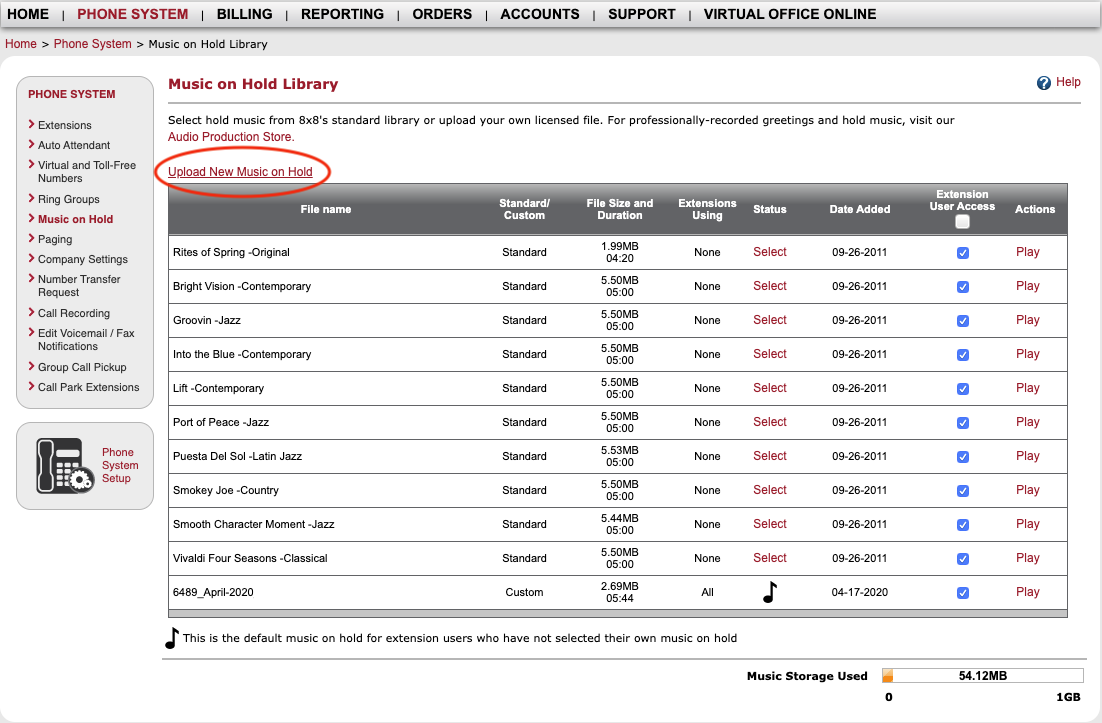Viewport: 1102px width, 723px height.
Task: Select Bright Vision -Contemporary as hold music
Action: click(770, 286)
